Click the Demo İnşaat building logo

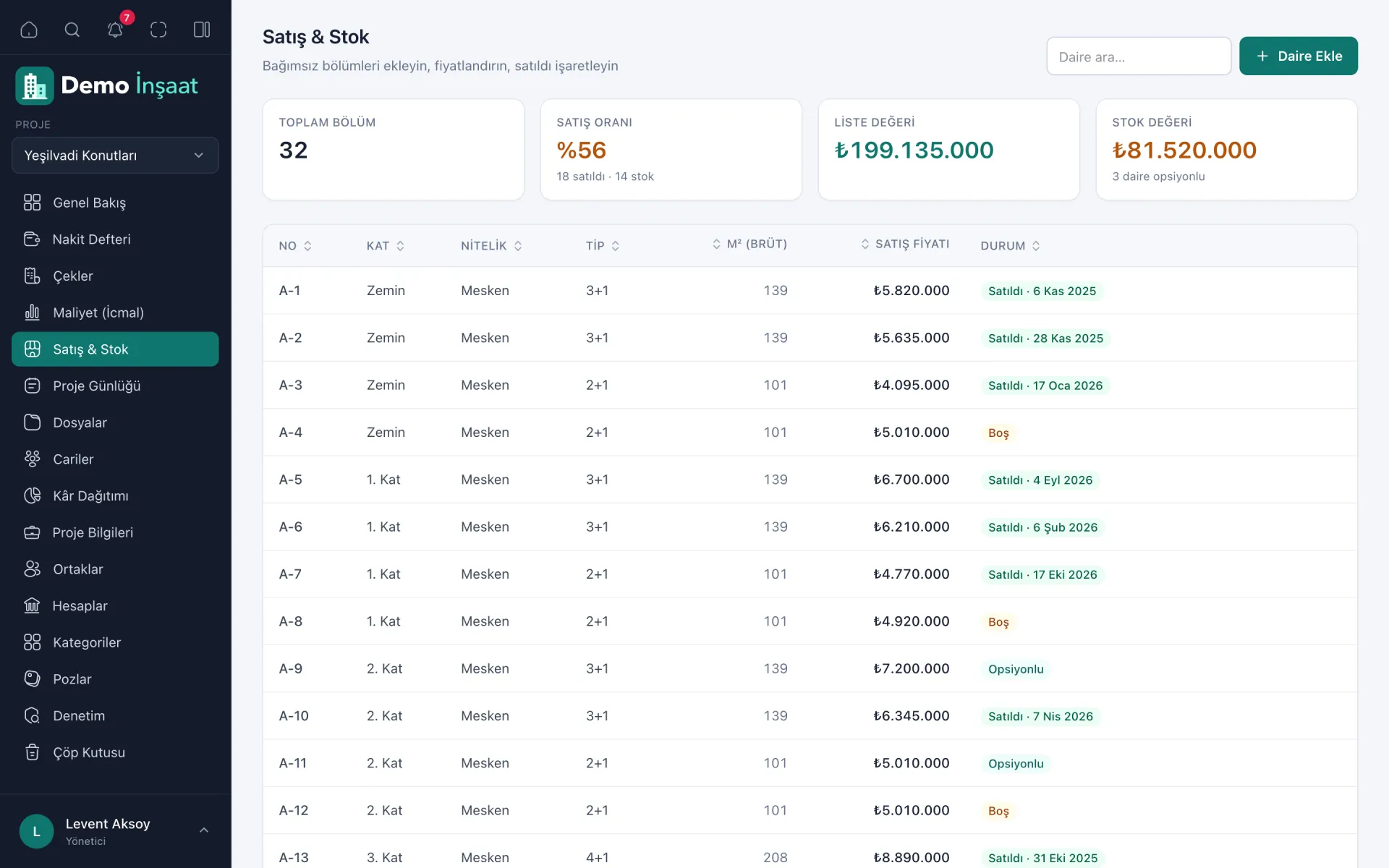pos(35,85)
